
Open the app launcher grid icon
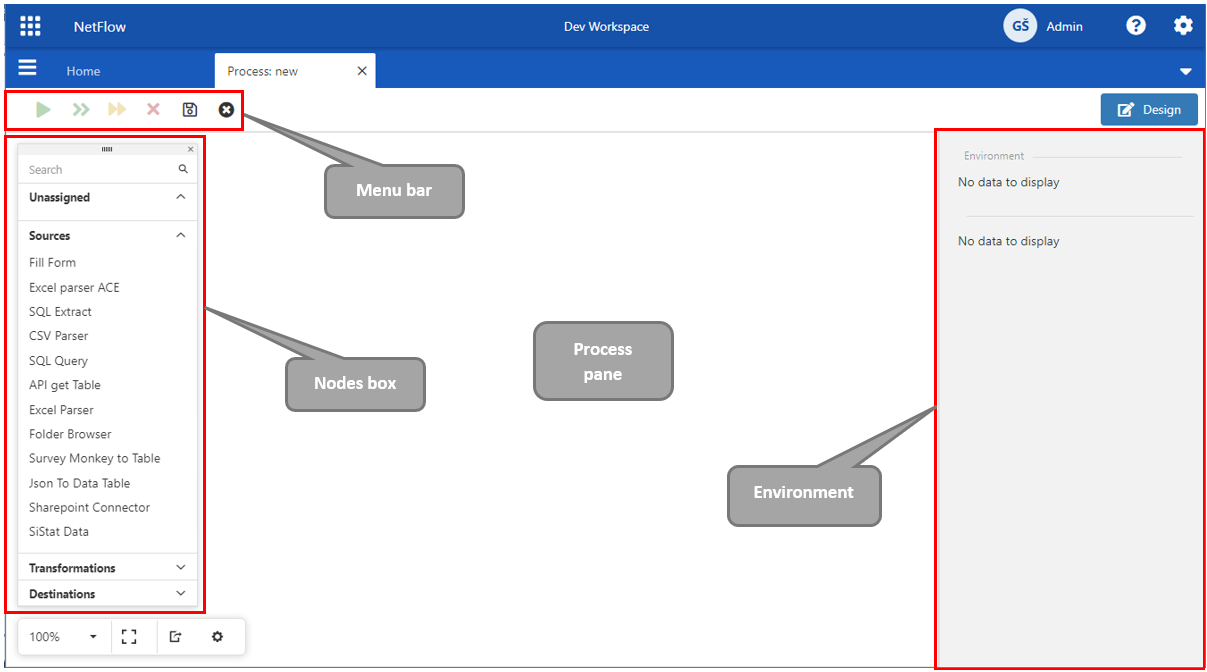pos(31,26)
